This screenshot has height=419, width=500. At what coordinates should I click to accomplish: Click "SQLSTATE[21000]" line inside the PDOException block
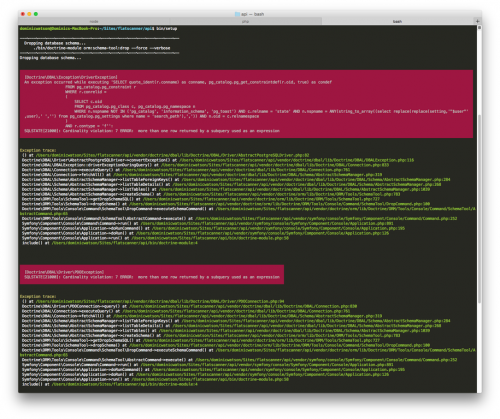tap(152, 277)
